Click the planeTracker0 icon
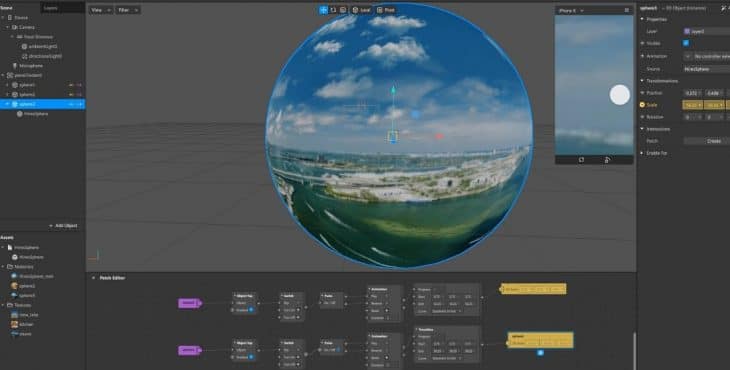The image size is (730, 370). coord(10,75)
